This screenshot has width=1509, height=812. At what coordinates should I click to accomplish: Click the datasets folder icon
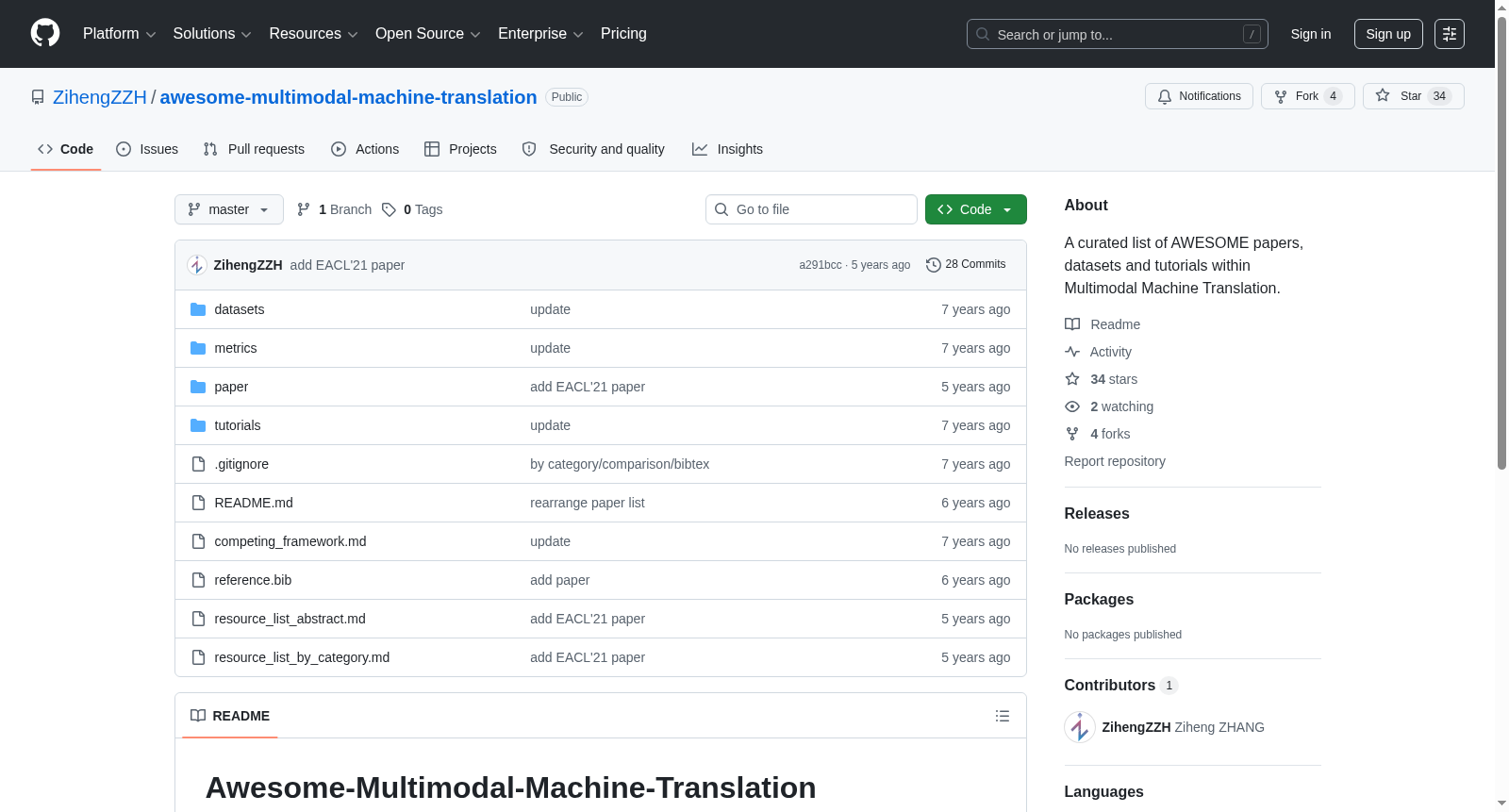198,309
